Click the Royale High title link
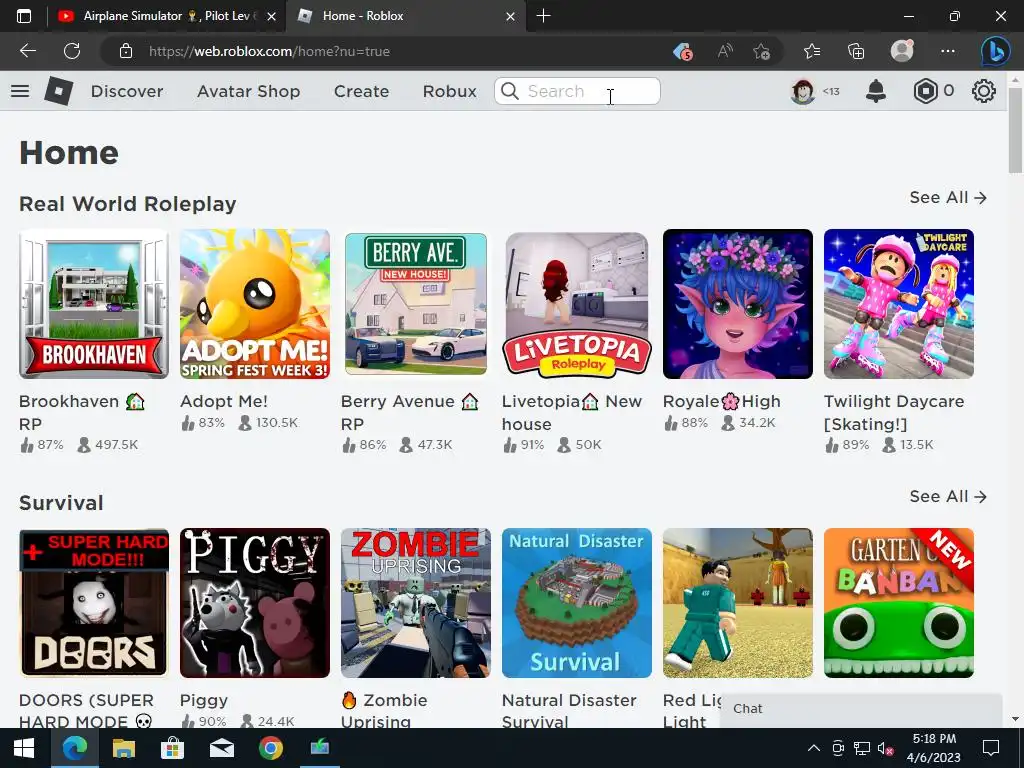The image size is (1024, 768). point(722,401)
